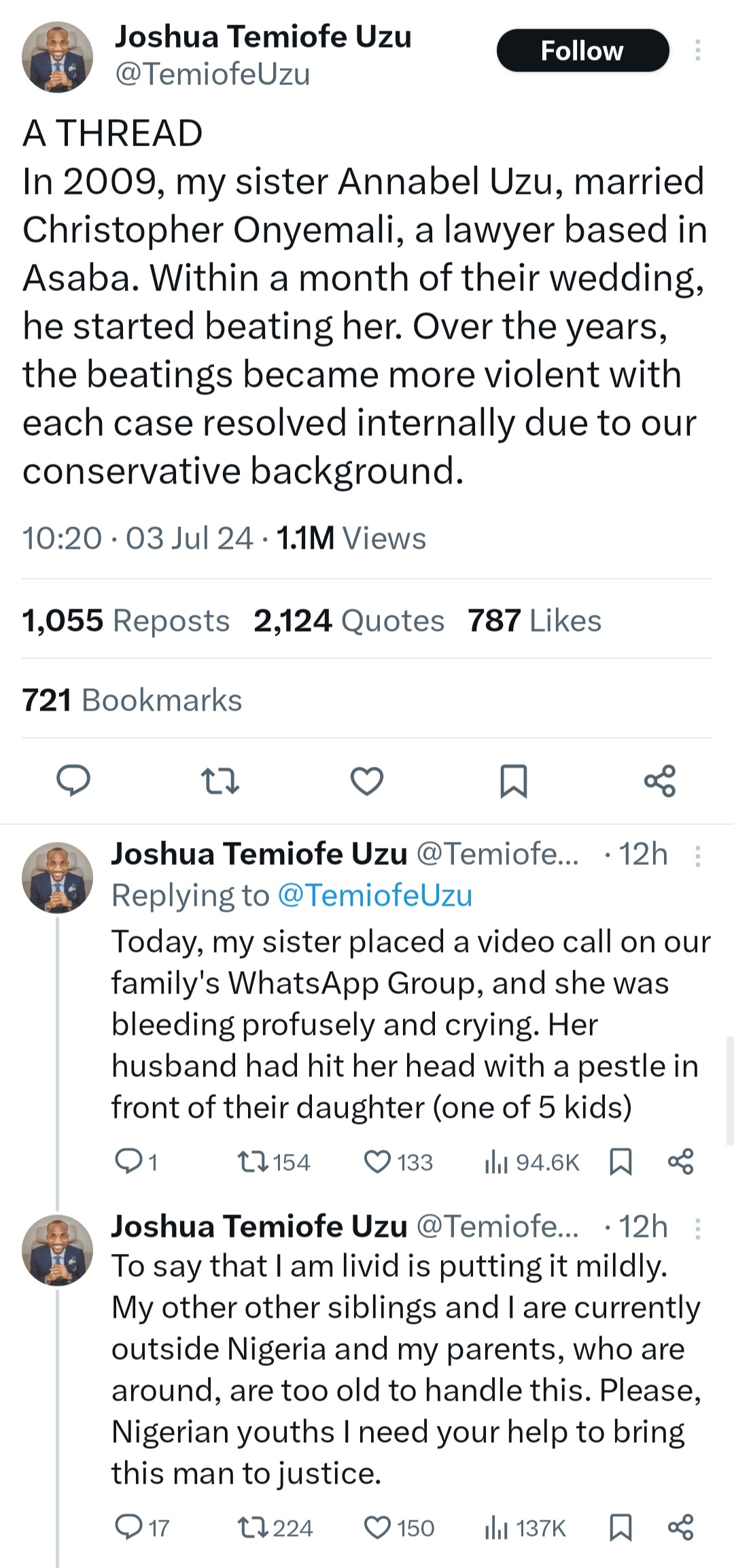Share the main thread tweet

point(659,781)
